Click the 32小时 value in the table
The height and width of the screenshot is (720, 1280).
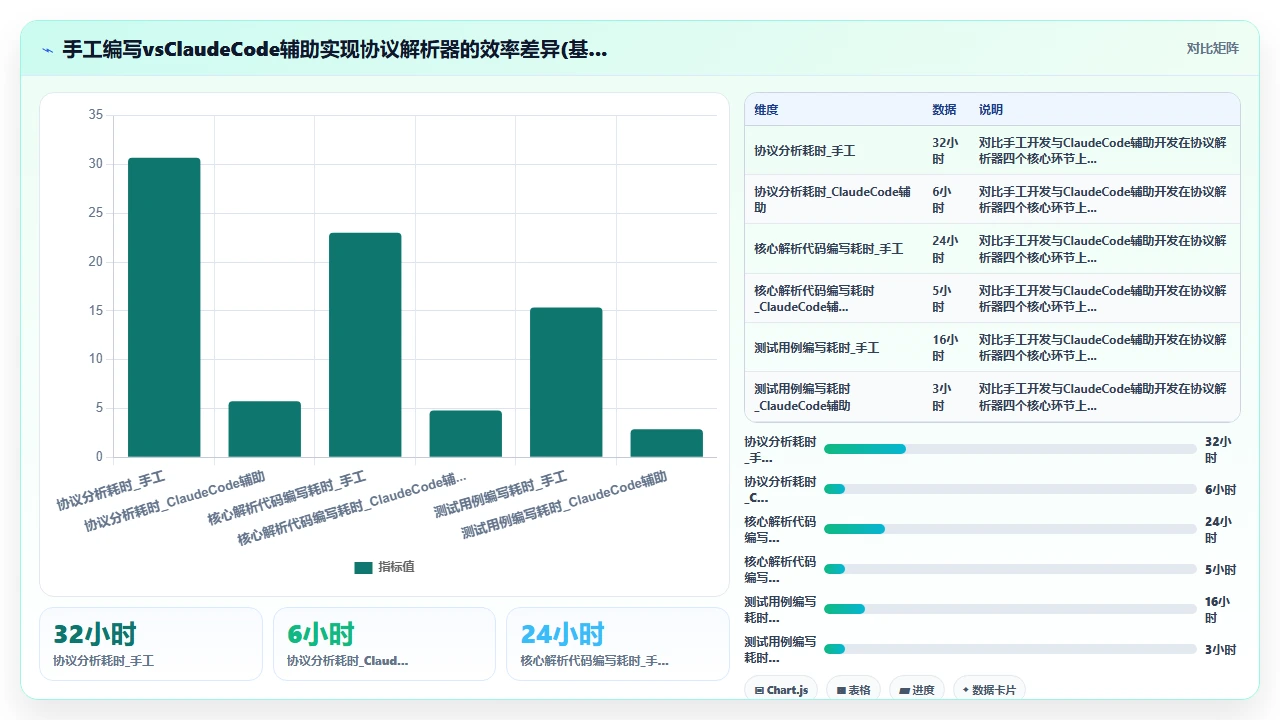click(x=945, y=151)
